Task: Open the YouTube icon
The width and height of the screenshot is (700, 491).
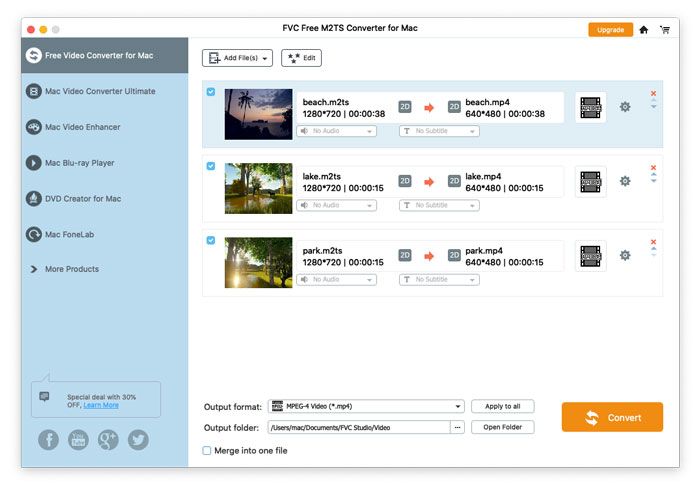Action: (78, 440)
